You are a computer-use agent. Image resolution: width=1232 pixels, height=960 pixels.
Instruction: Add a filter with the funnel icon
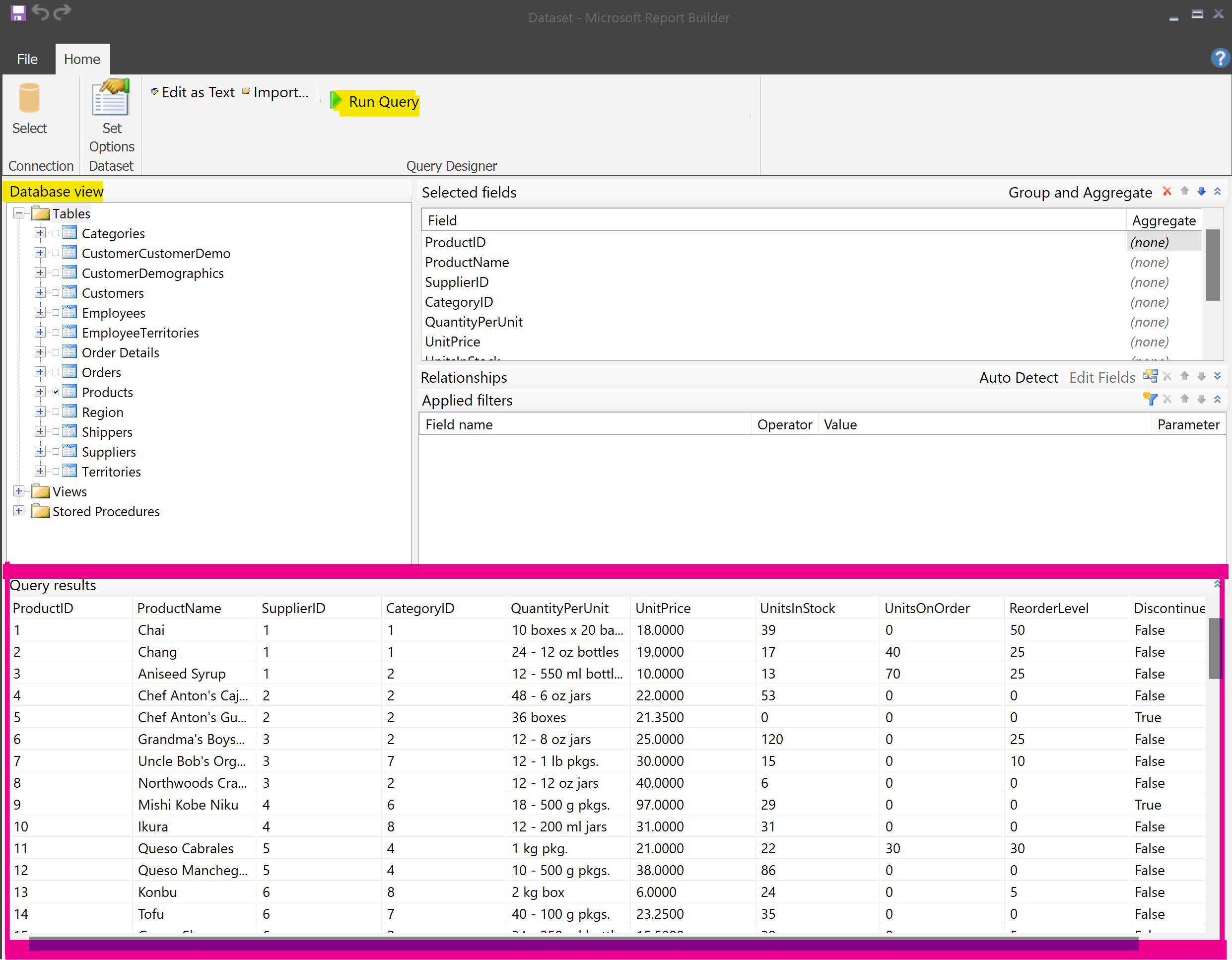tap(1150, 400)
